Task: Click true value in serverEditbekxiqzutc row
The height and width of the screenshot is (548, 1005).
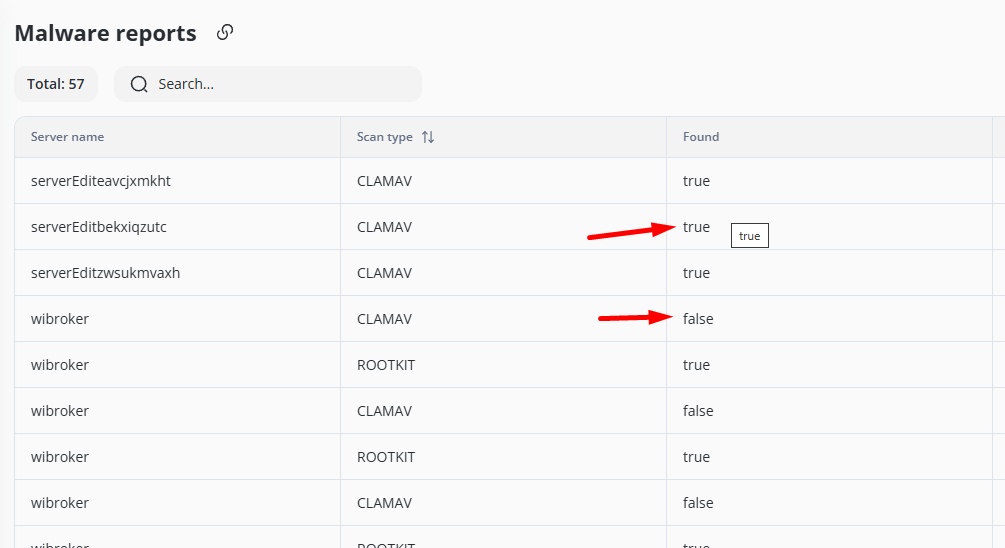Action: [x=696, y=227]
